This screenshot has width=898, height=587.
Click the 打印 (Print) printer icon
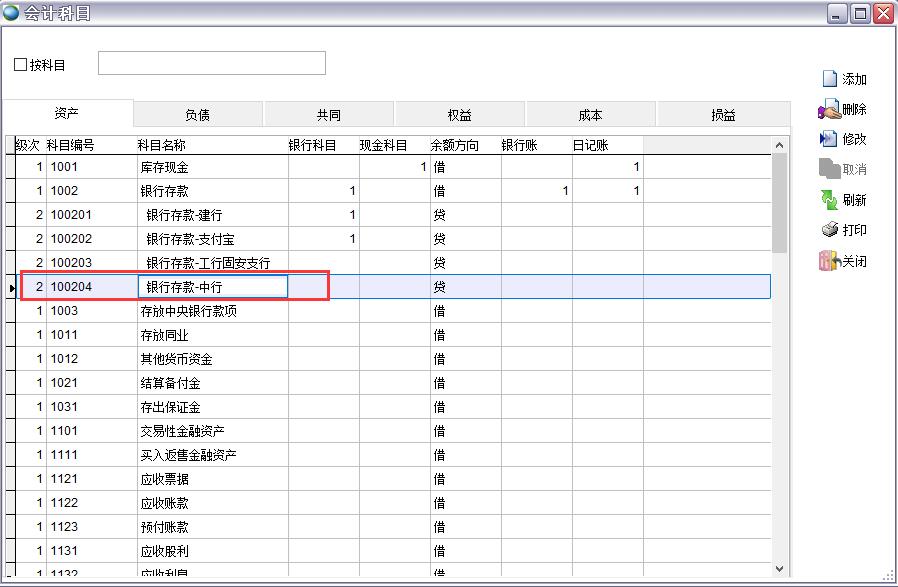[x=829, y=230]
